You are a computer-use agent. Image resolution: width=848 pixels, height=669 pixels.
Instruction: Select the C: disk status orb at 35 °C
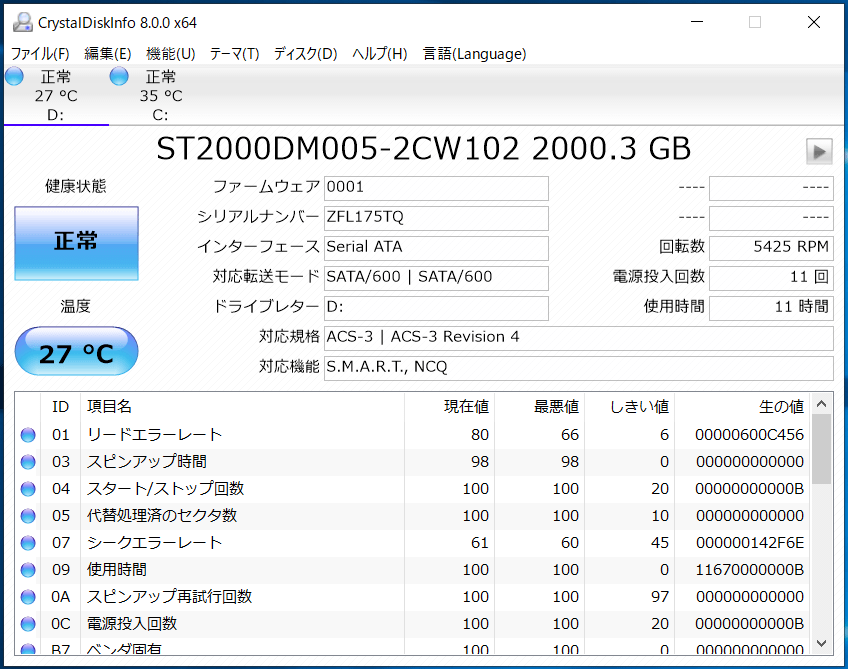coord(119,76)
